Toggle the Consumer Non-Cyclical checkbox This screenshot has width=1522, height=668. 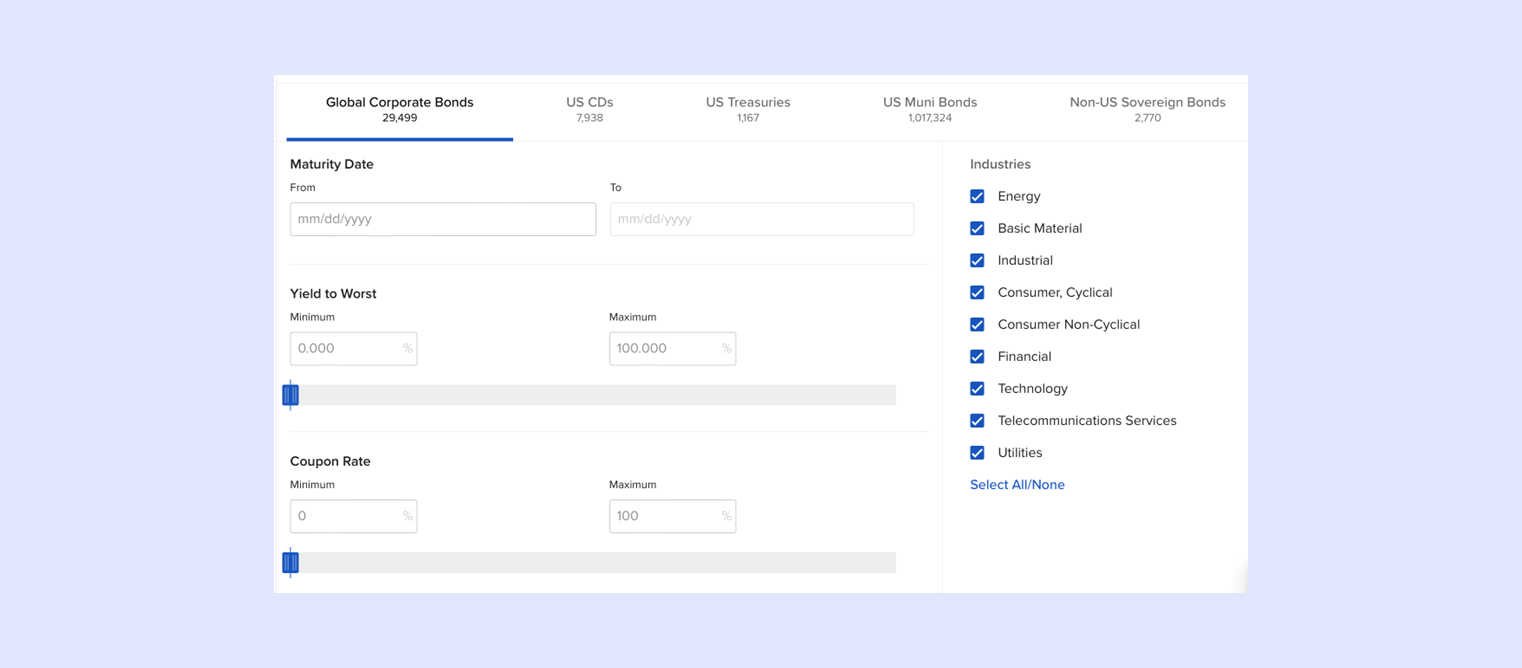point(977,325)
